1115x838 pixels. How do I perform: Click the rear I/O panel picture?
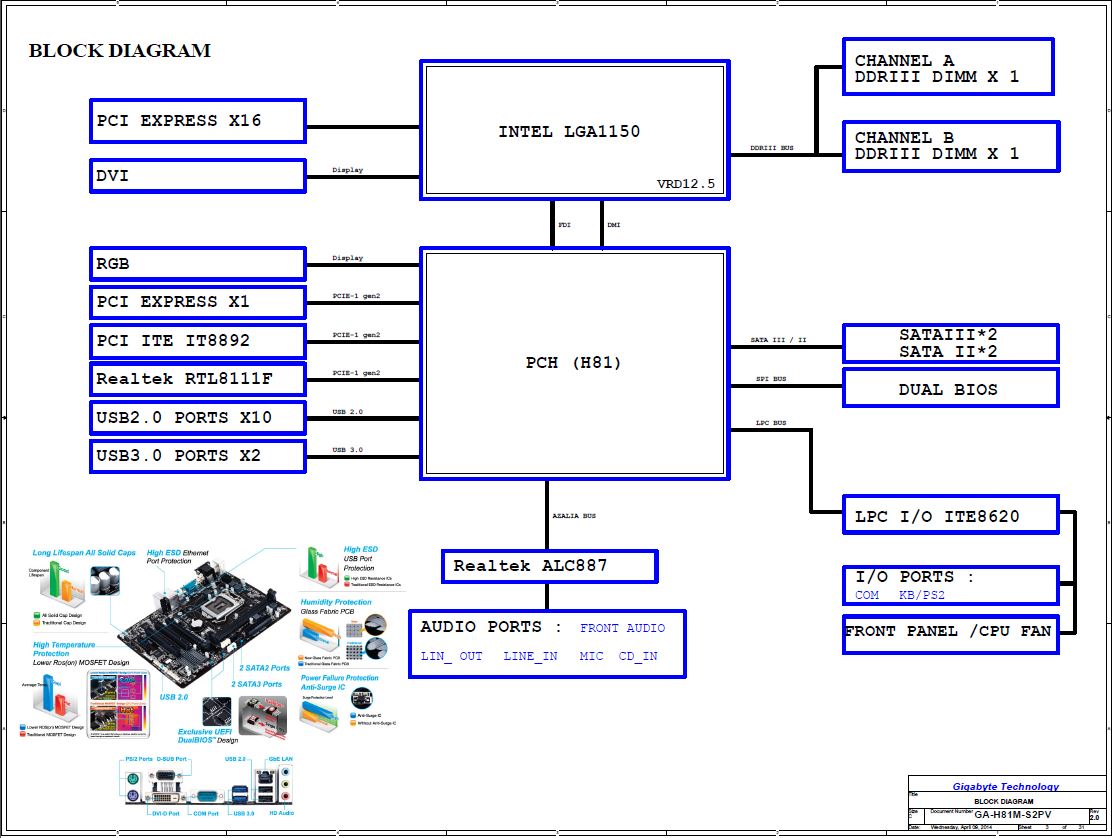(208, 786)
